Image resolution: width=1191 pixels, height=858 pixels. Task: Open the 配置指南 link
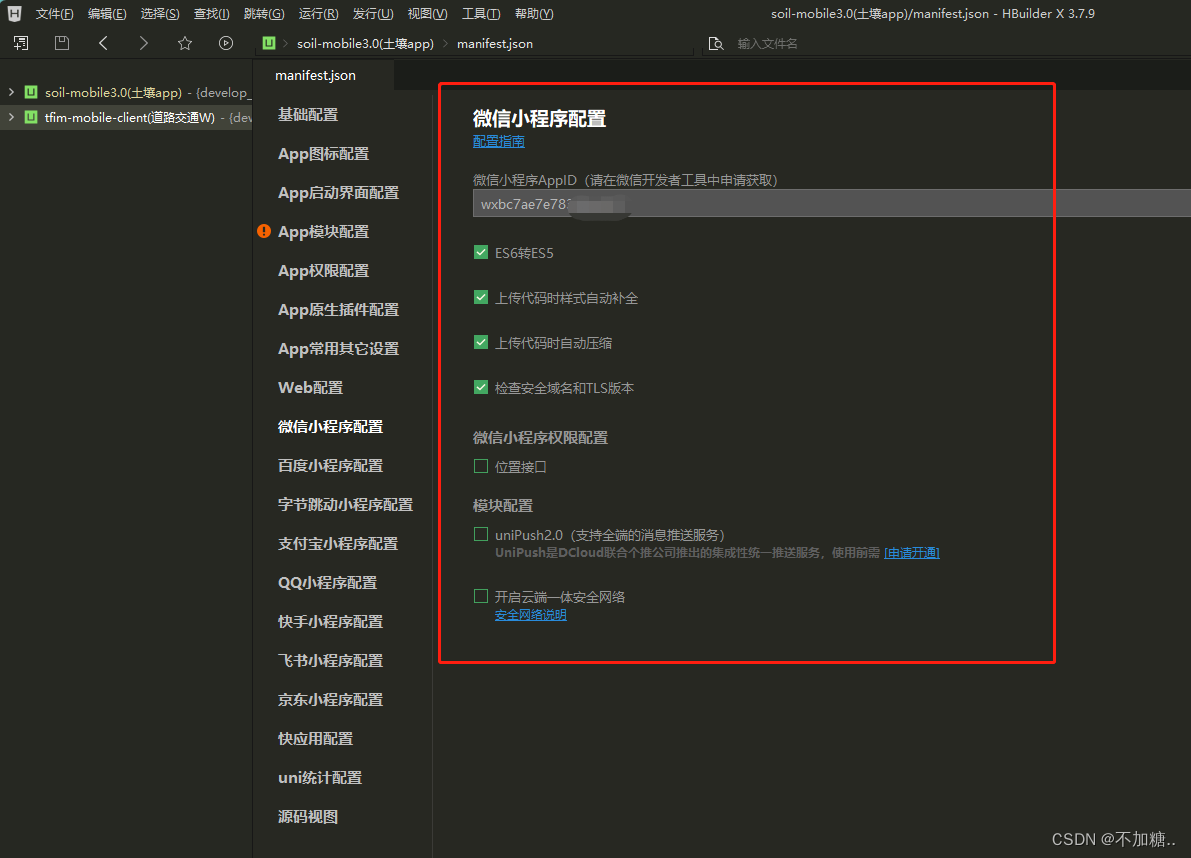[498, 142]
